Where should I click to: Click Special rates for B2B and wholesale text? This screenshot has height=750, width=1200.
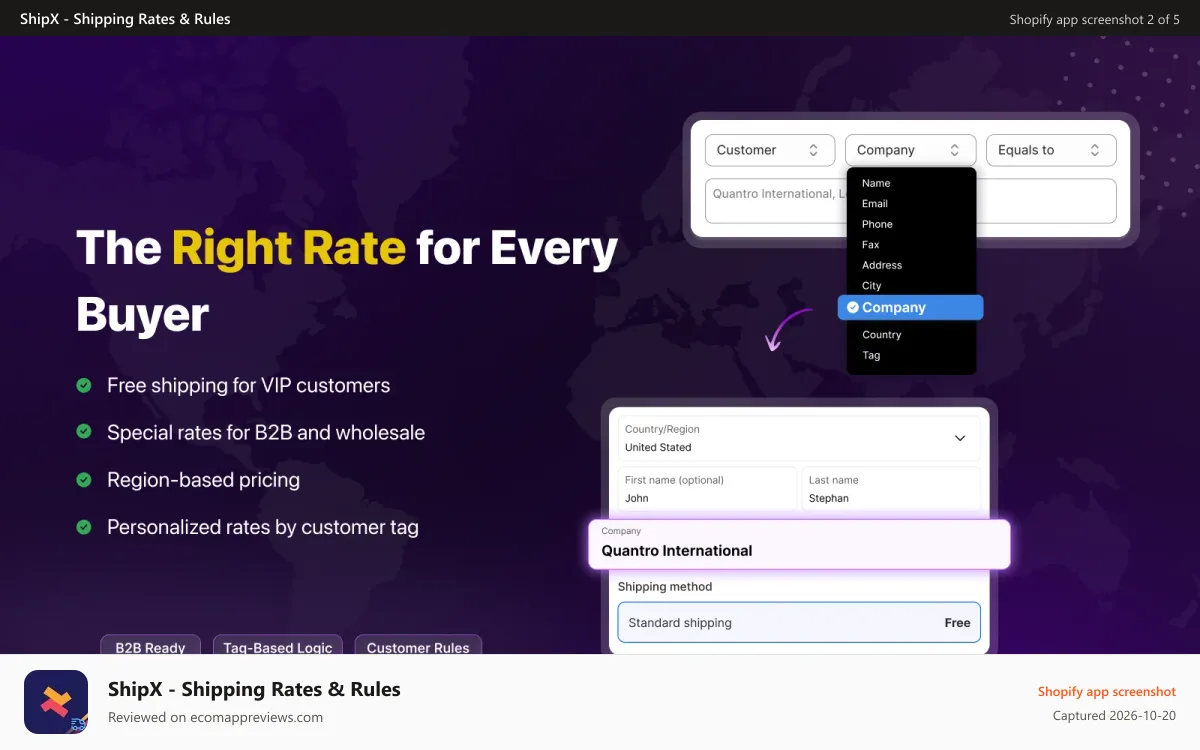266,433
